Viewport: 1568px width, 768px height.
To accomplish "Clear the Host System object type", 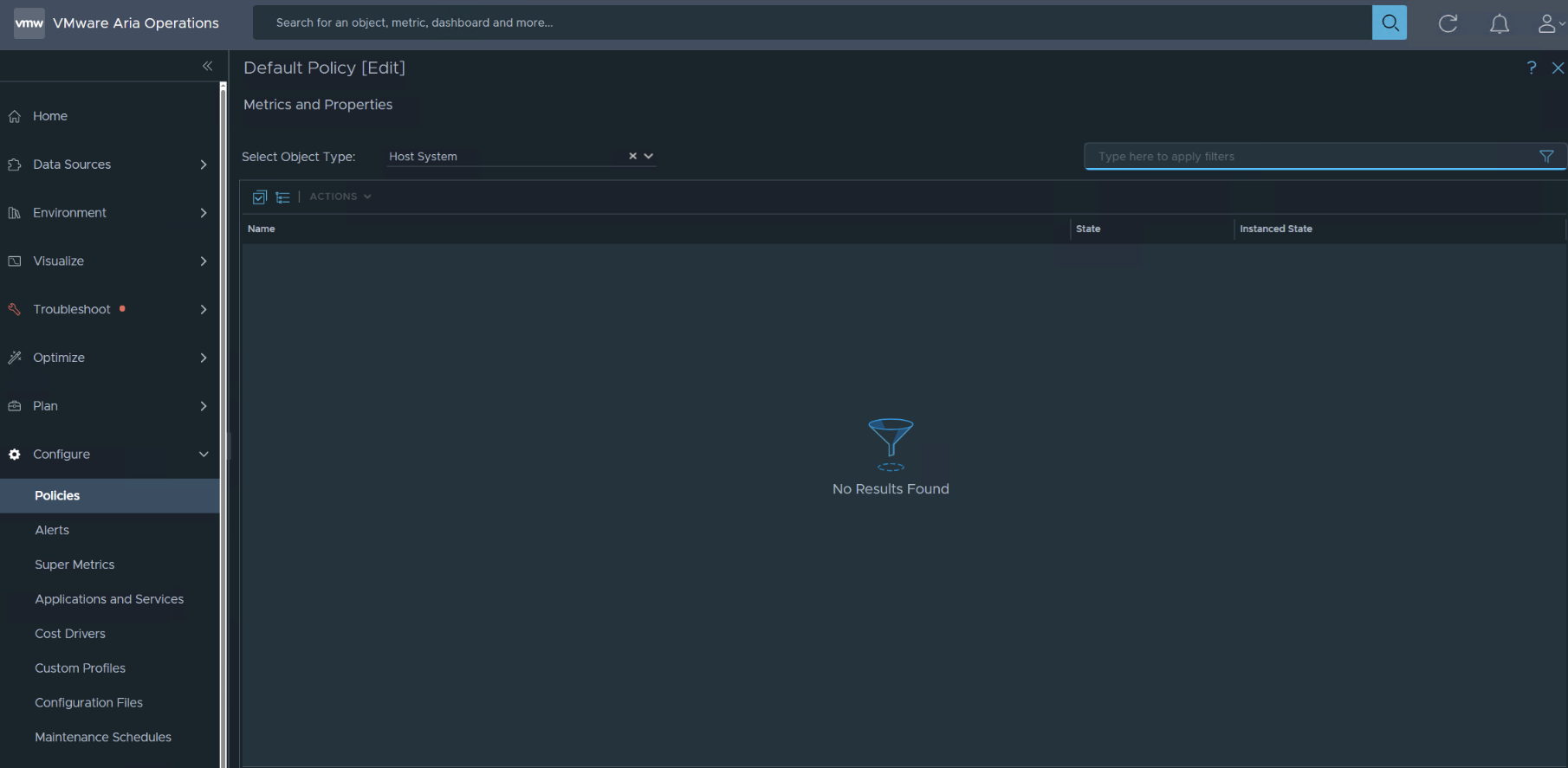I will tap(632, 156).
